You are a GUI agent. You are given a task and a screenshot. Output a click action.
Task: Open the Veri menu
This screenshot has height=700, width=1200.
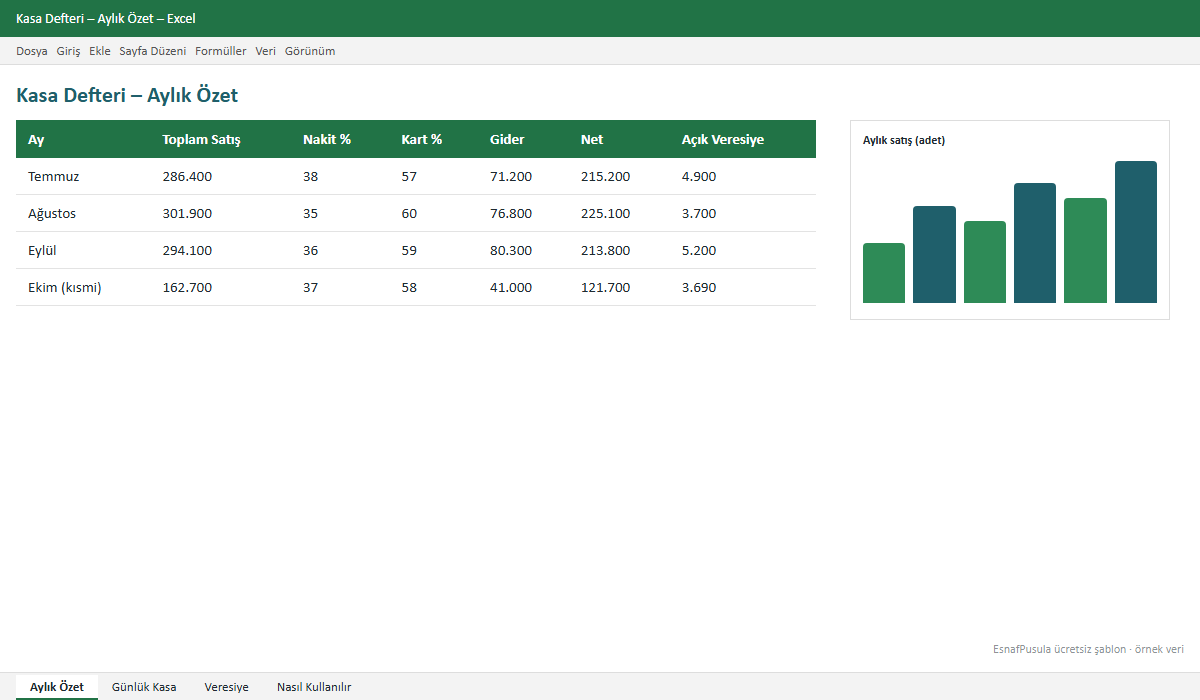(266, 51)
